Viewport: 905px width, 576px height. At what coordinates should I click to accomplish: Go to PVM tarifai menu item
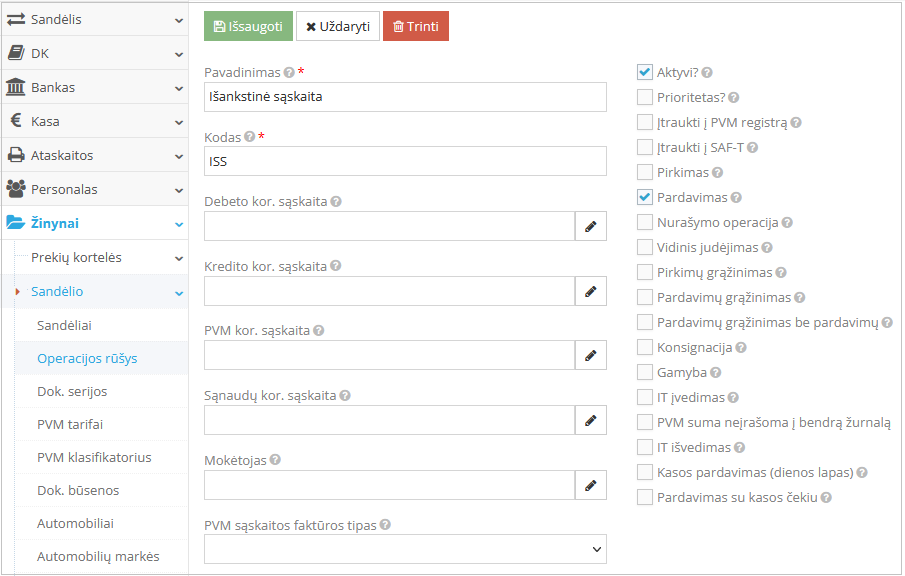70,424
